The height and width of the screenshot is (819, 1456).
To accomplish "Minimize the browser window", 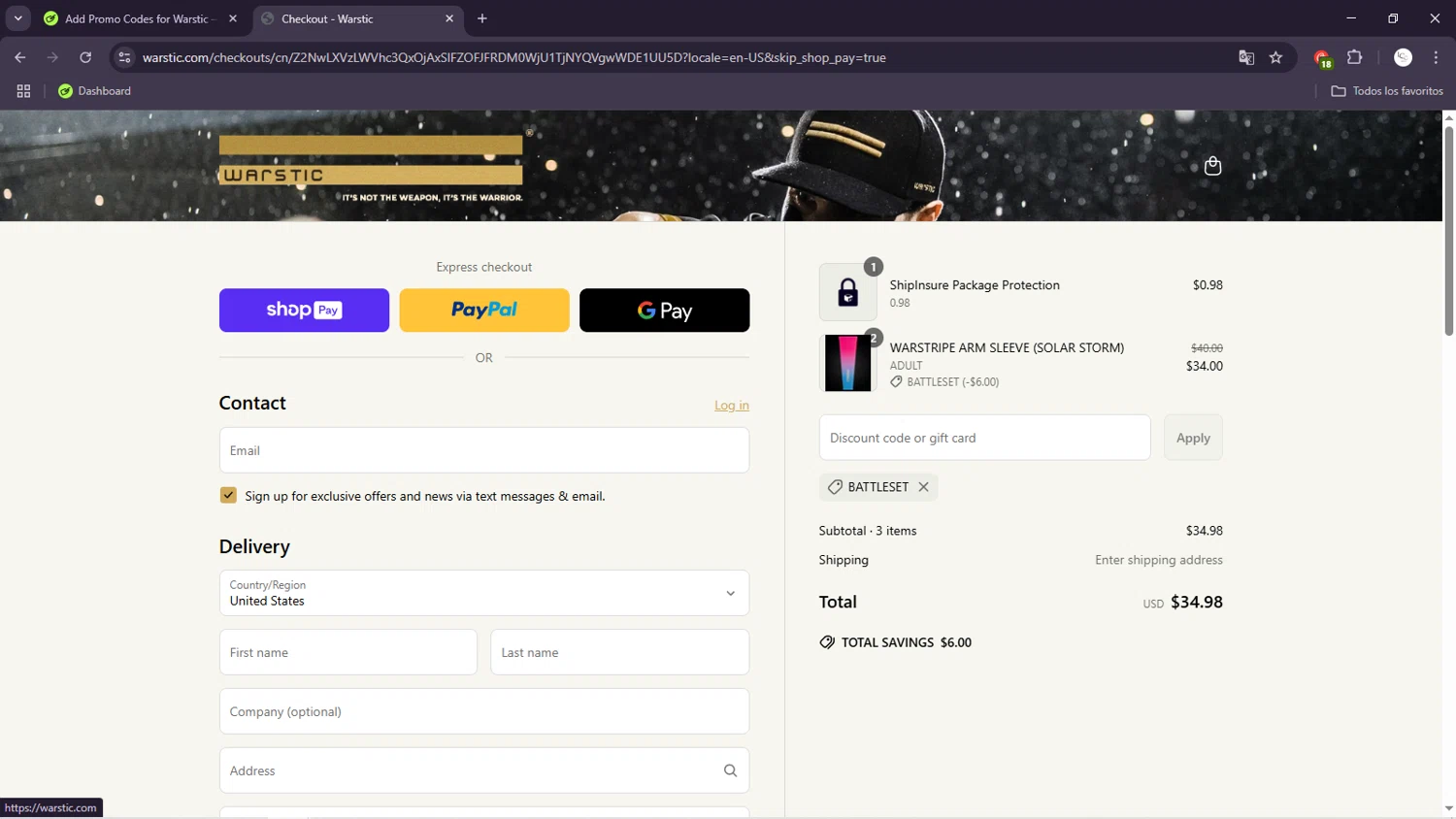I will pos(1350,18).
